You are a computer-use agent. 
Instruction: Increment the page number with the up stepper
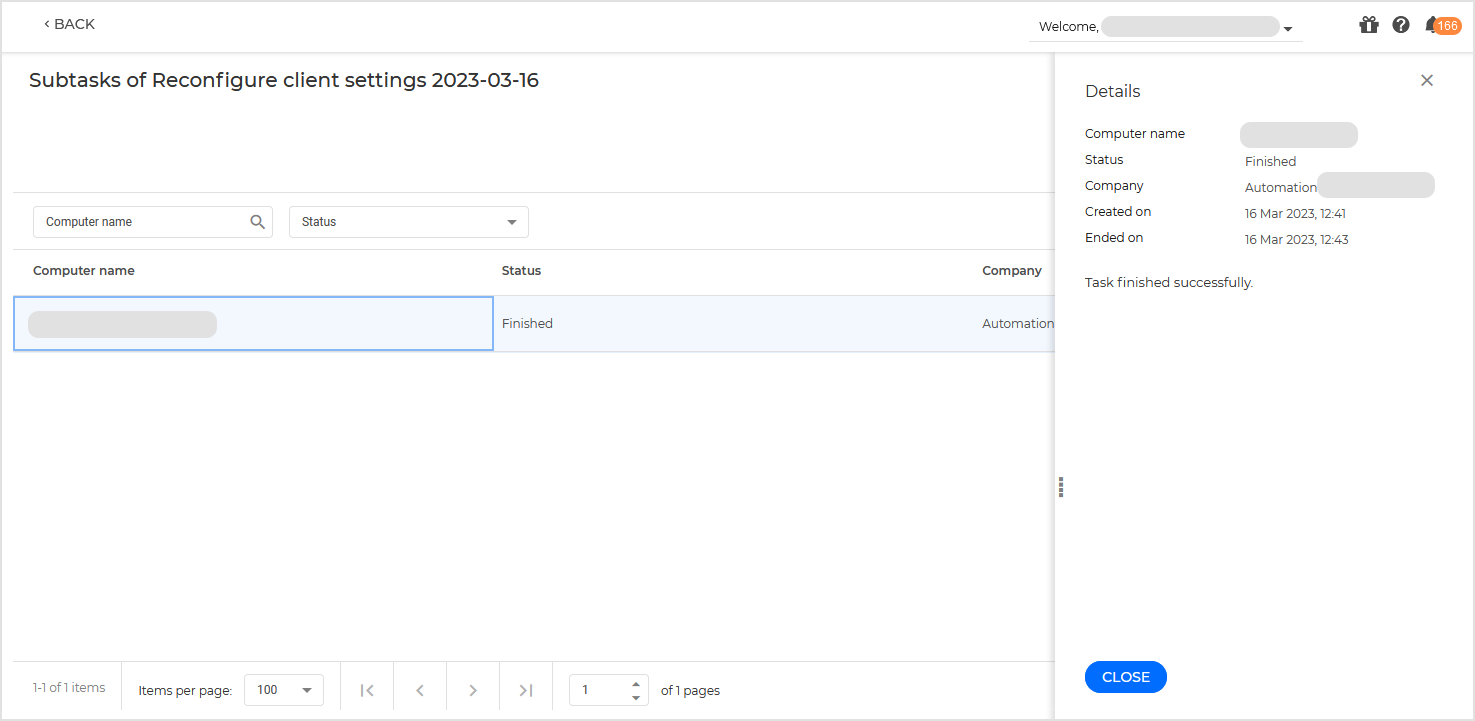tap(635, 684)
